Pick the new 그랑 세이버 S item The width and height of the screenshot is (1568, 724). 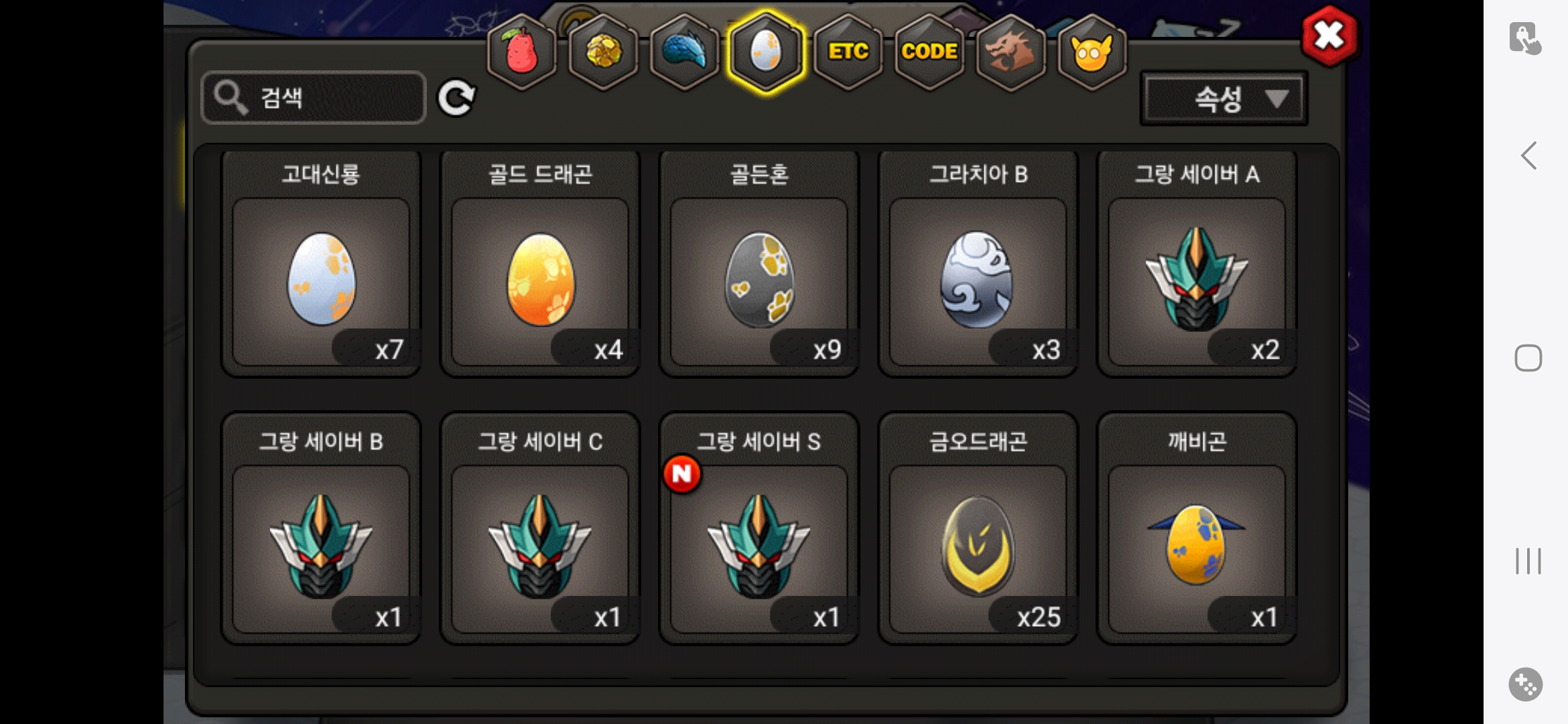[x=759, y=529]
